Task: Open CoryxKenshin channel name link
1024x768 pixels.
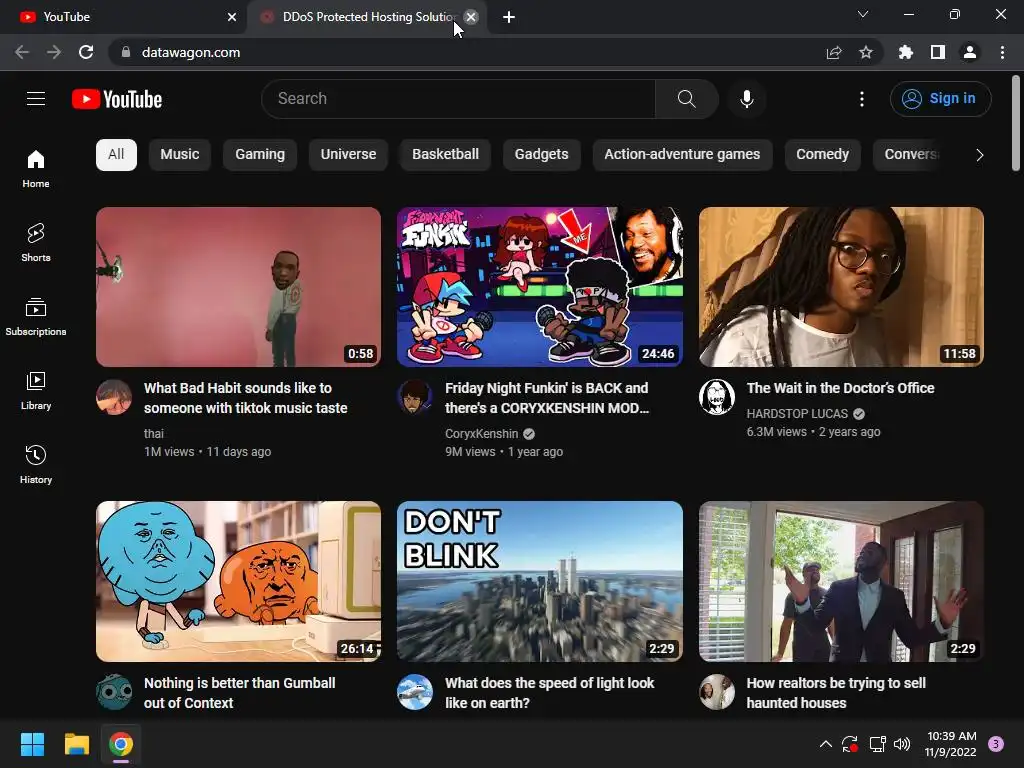Action: tap(481, 434)
